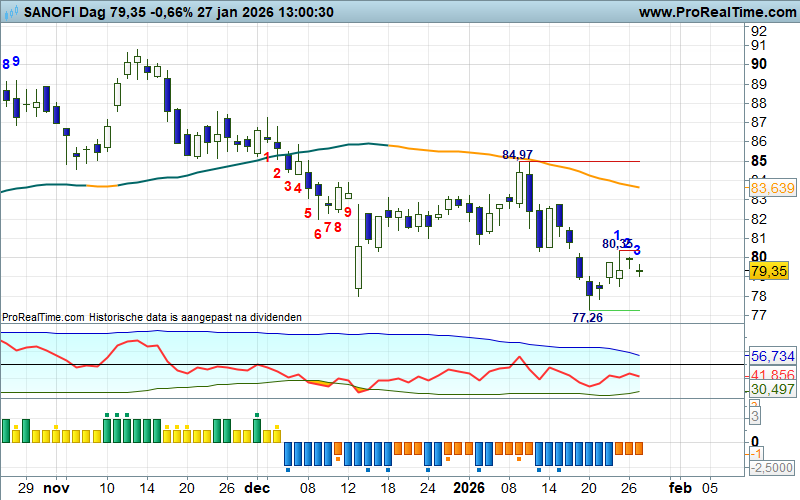The image size is (800, 500).
Task: Click the blue 9 count at top left
Action: (16, 62)
